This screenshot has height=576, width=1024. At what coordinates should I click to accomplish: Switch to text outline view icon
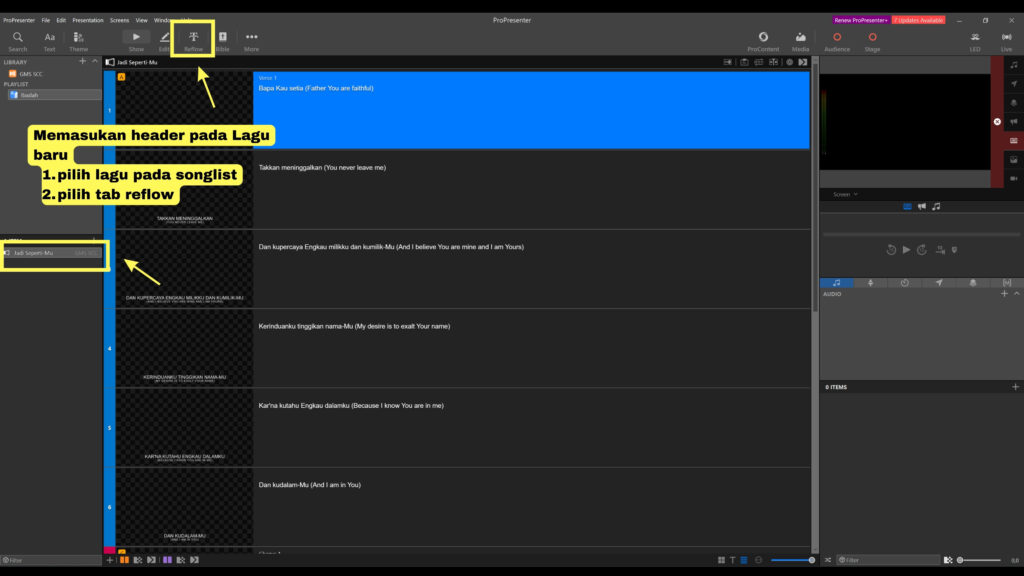[732, 560]
